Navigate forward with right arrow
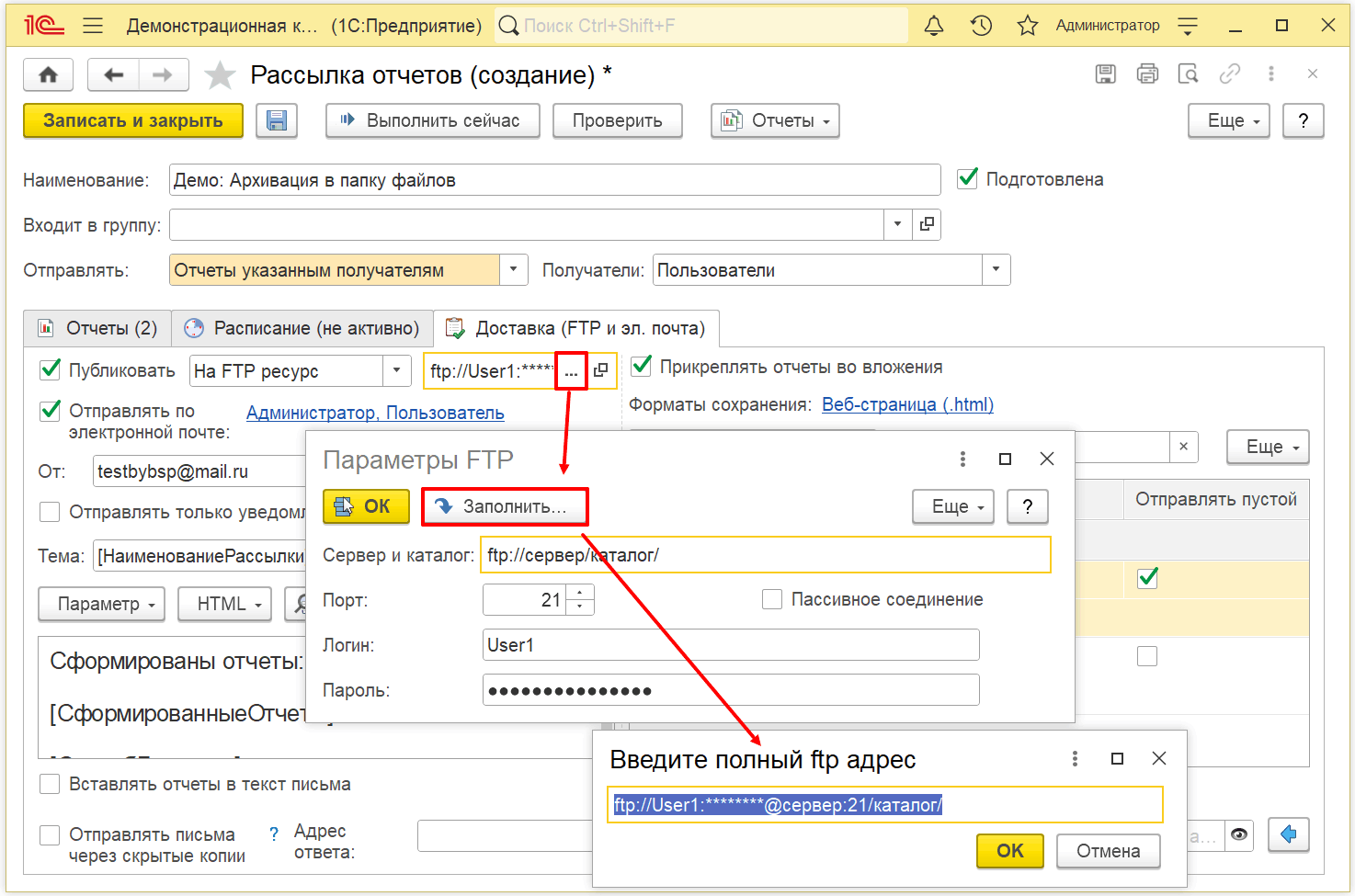 163,74
